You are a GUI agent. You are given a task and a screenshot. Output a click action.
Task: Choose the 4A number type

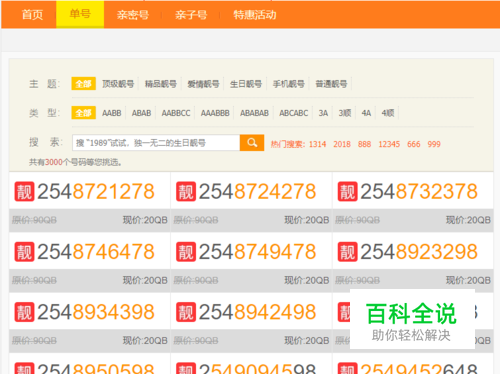pyautogui.click(x=366, y=113)
